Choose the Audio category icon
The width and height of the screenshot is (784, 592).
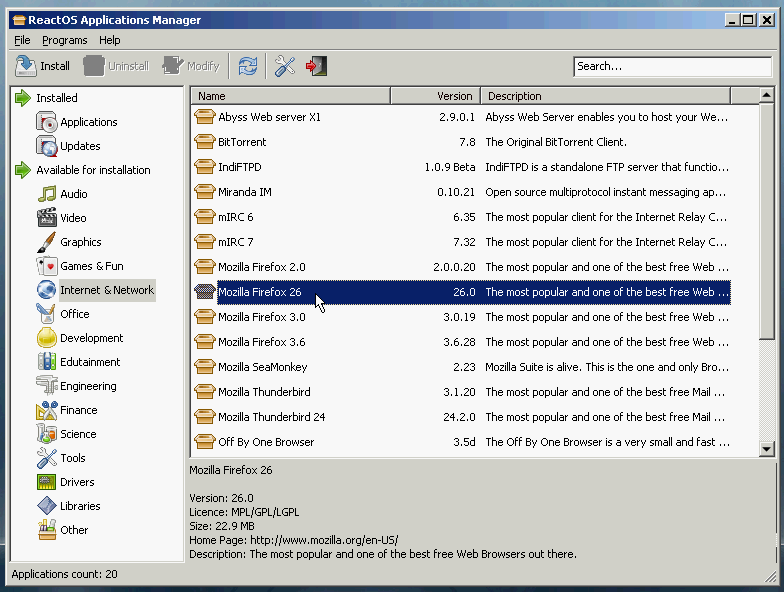click(46, 194)
